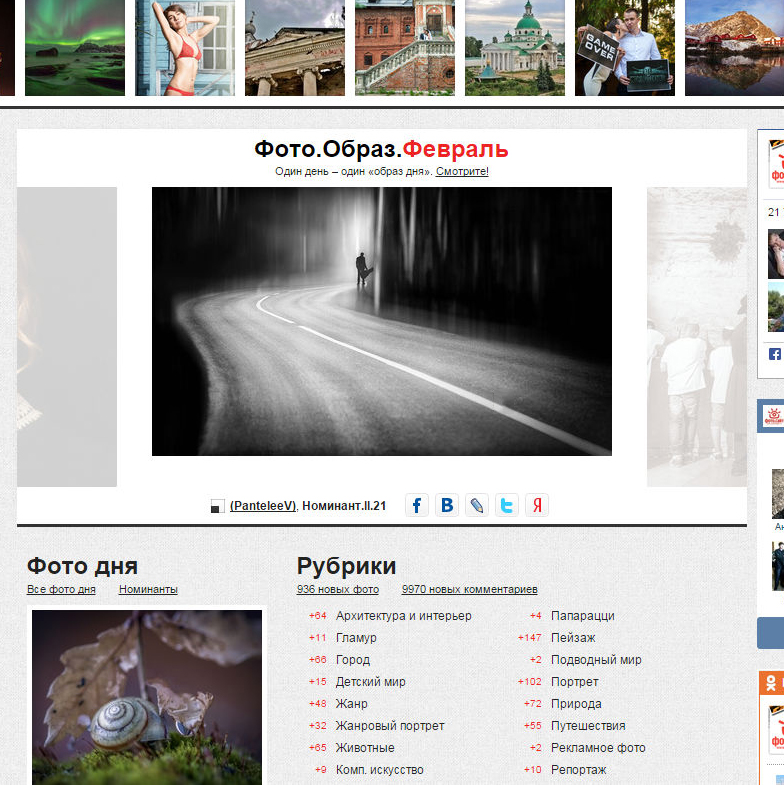This screenshot has height=785, width=784.
Task: Share photo via Twitter icon
Action: pyautogui.click(x=507, y=505)
